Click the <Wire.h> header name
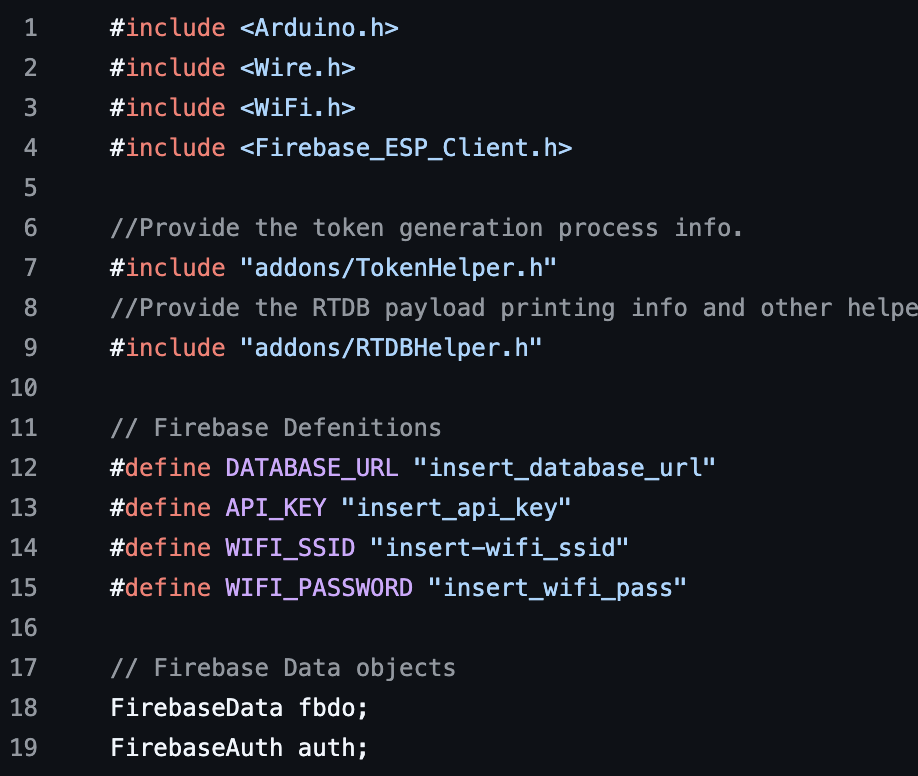Screen dimensions: 918x776 point(297,68)
